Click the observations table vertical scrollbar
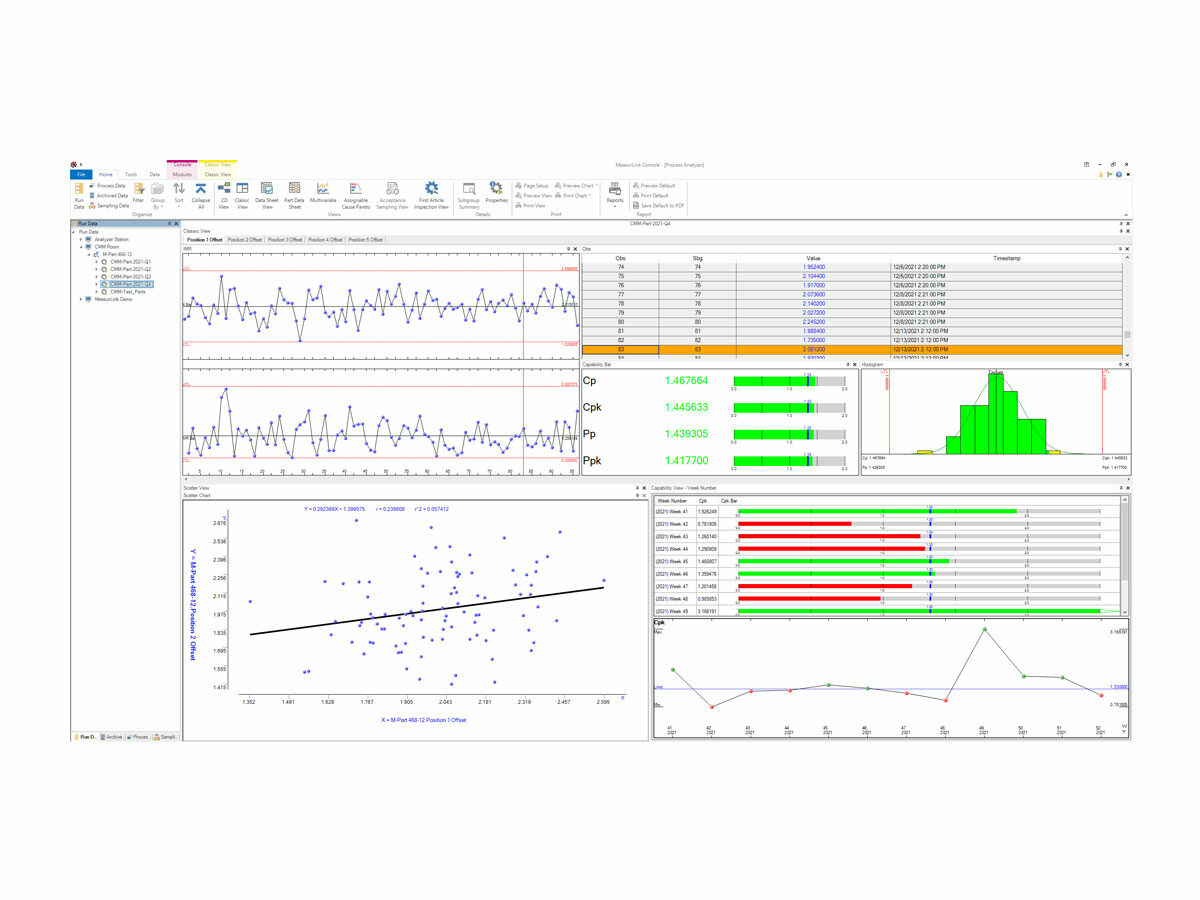1200x900 pixels. [x=1127, y=308]
